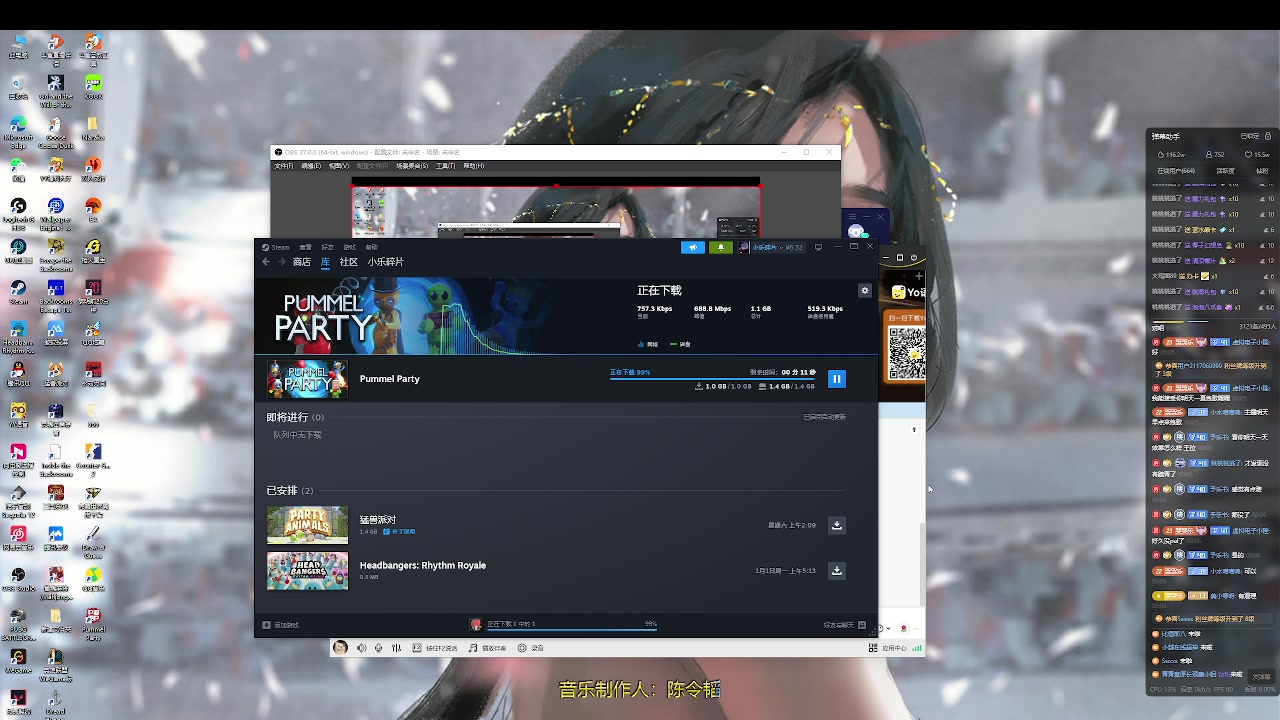Open the 游戏 menu in Steam
Viewport: 1280px width, 720px height.
(350, 247)
